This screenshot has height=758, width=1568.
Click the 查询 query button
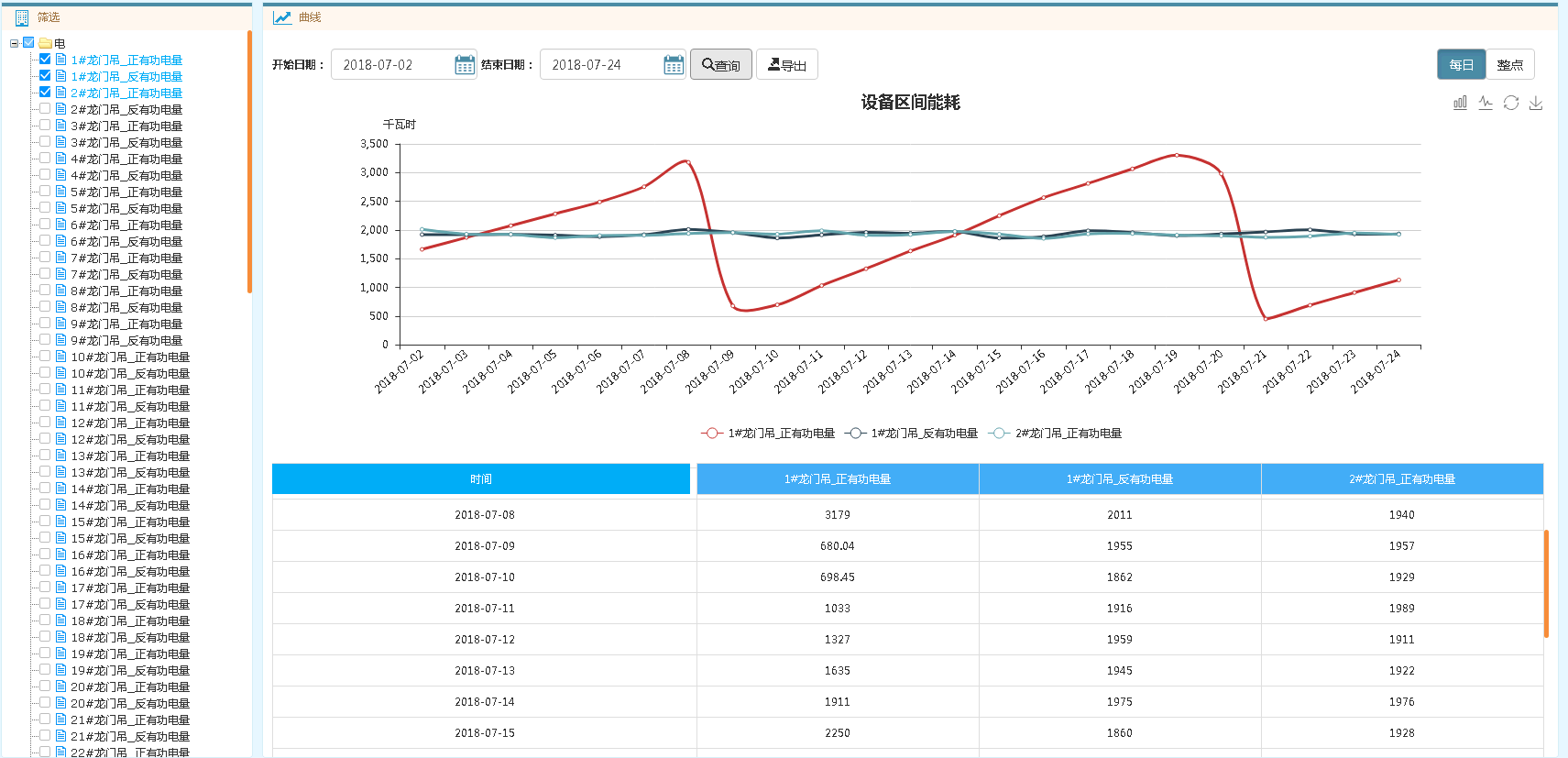(x=721, y=64)
